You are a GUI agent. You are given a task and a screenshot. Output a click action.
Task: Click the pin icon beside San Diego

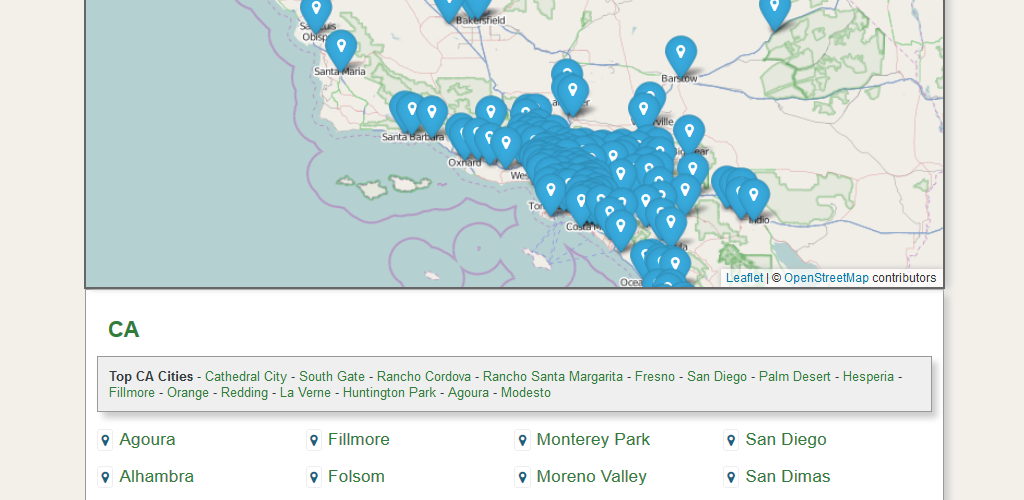[731, 440]
